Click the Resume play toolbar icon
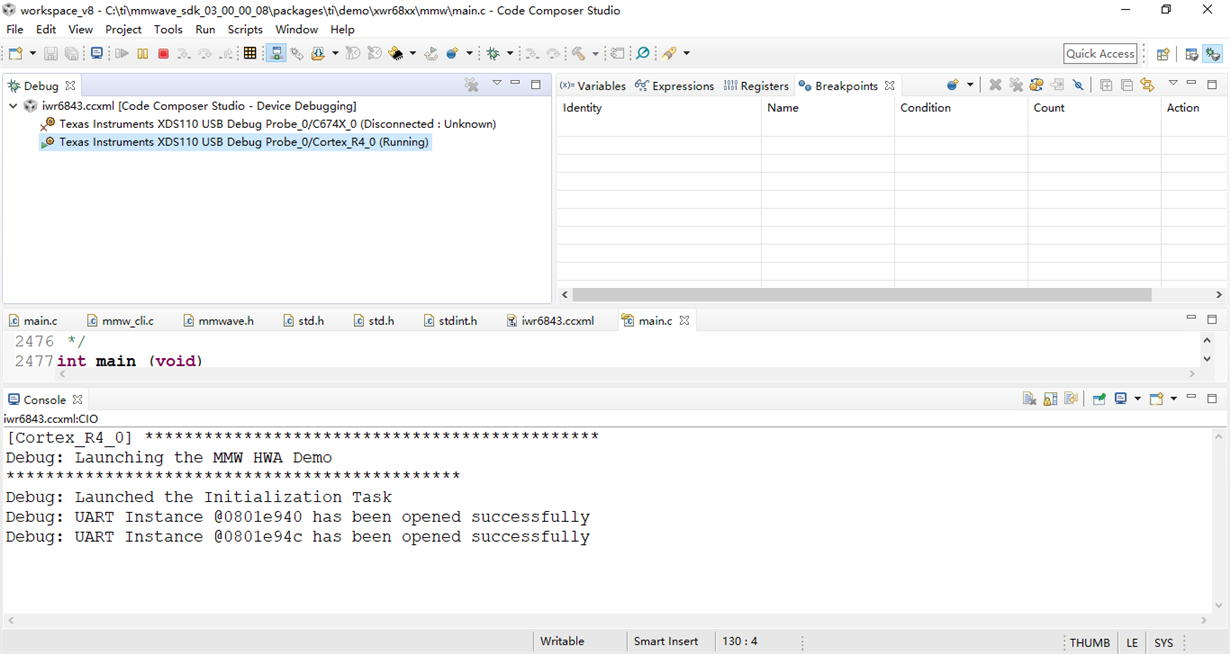Screen dimensions: 1230x654 tap(122, 54)
